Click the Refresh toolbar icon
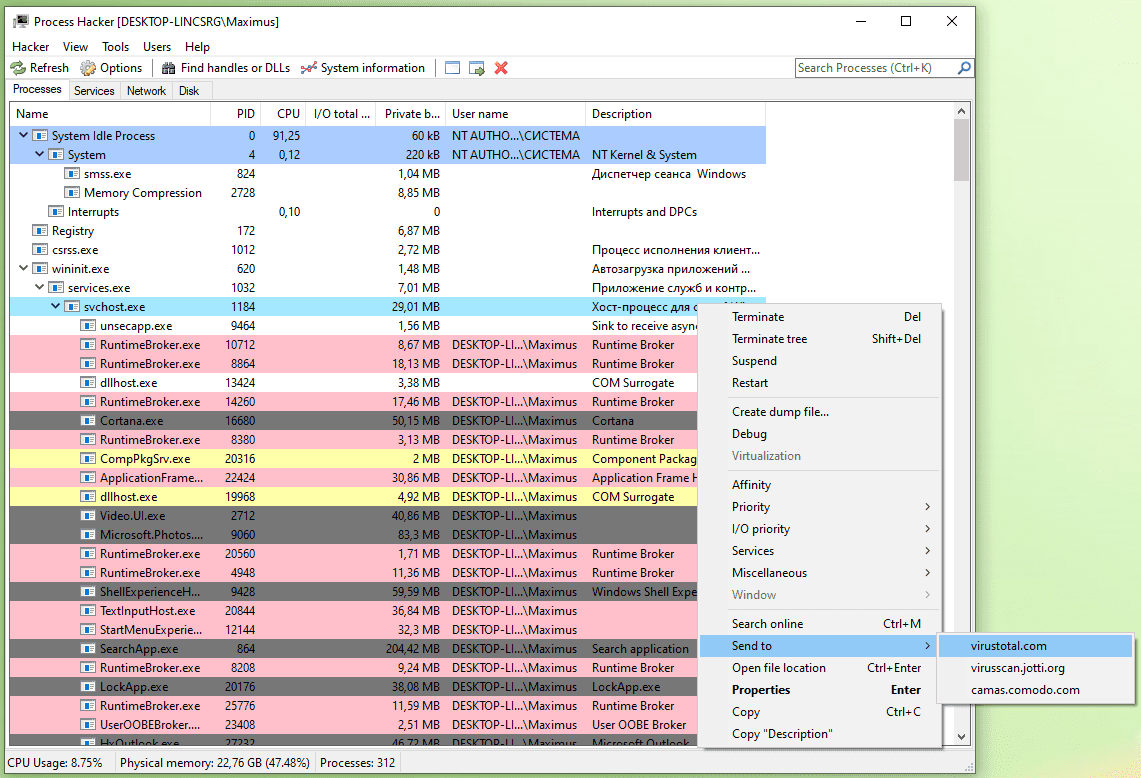 point(18,68)
